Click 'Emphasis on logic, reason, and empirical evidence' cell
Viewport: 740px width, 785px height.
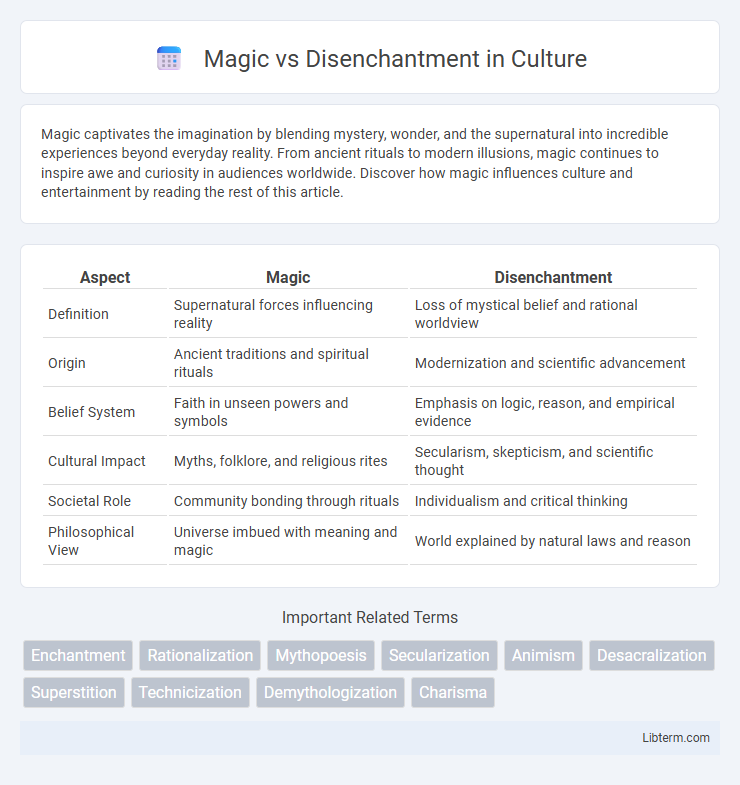tap(553, 412)
